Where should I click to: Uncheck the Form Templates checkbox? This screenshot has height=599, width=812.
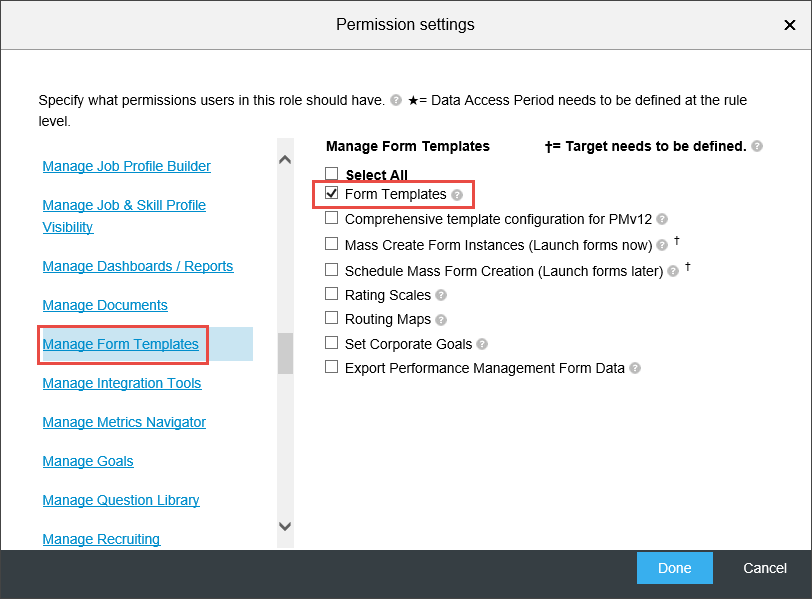coord(331,193)
